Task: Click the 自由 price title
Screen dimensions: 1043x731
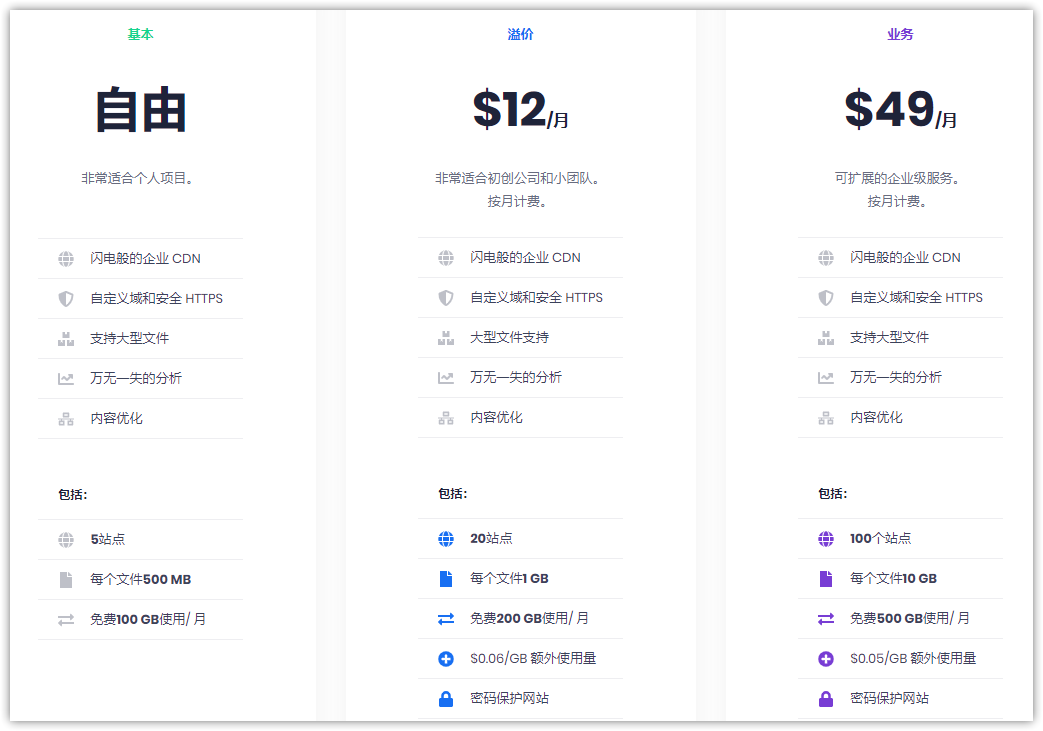Action: point(141,111)
